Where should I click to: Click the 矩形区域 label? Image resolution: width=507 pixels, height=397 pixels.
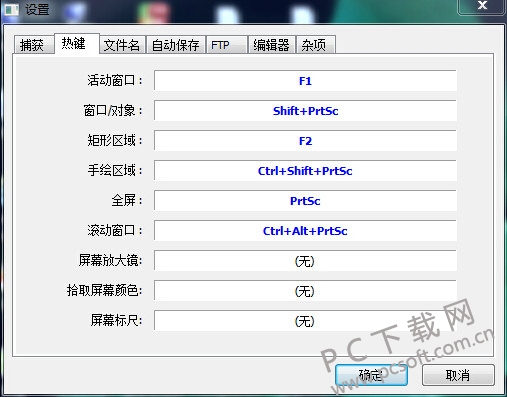pos(115,141)
